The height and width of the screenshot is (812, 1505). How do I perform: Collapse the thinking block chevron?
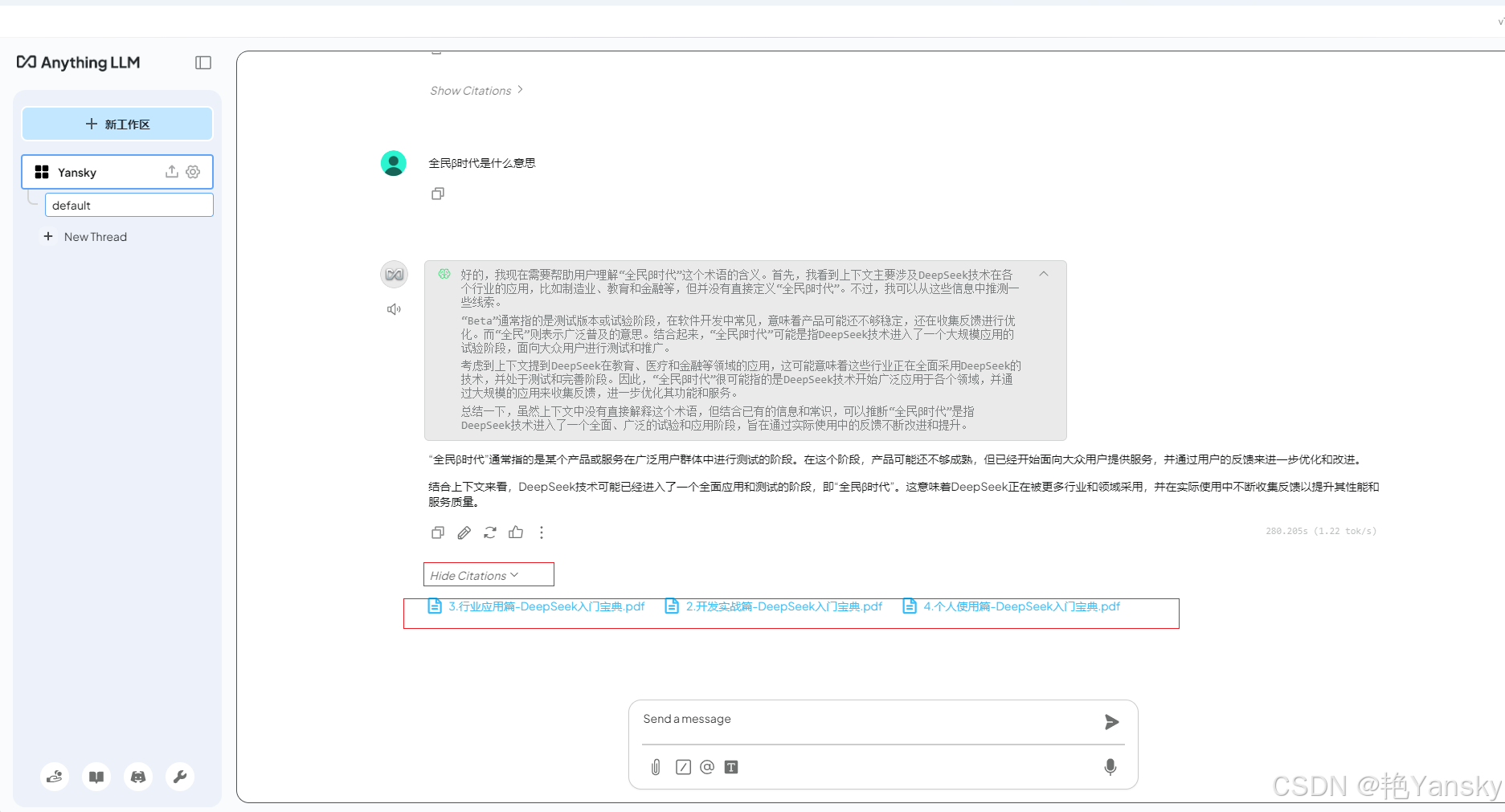pos(1044,274)
